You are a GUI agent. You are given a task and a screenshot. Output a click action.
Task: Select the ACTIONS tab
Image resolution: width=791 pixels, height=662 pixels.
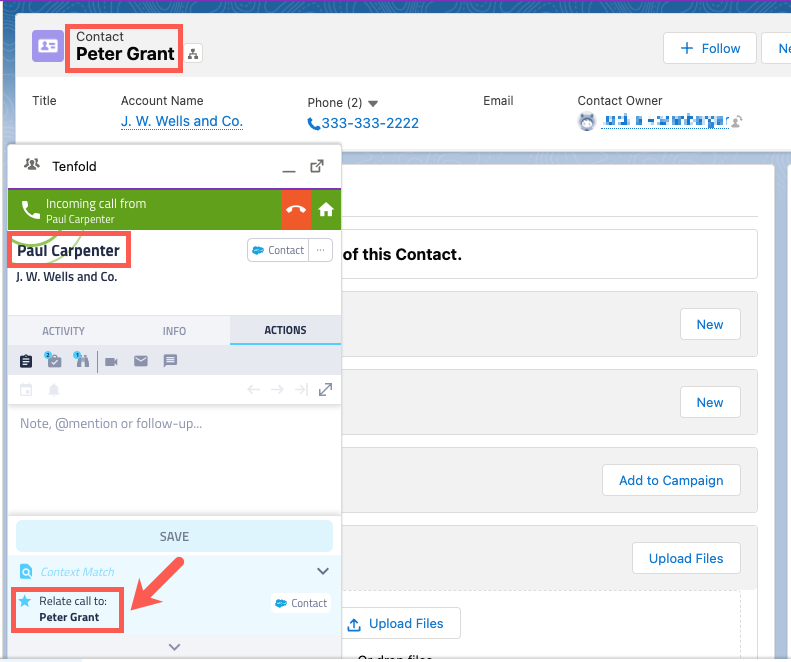point(285,330)
